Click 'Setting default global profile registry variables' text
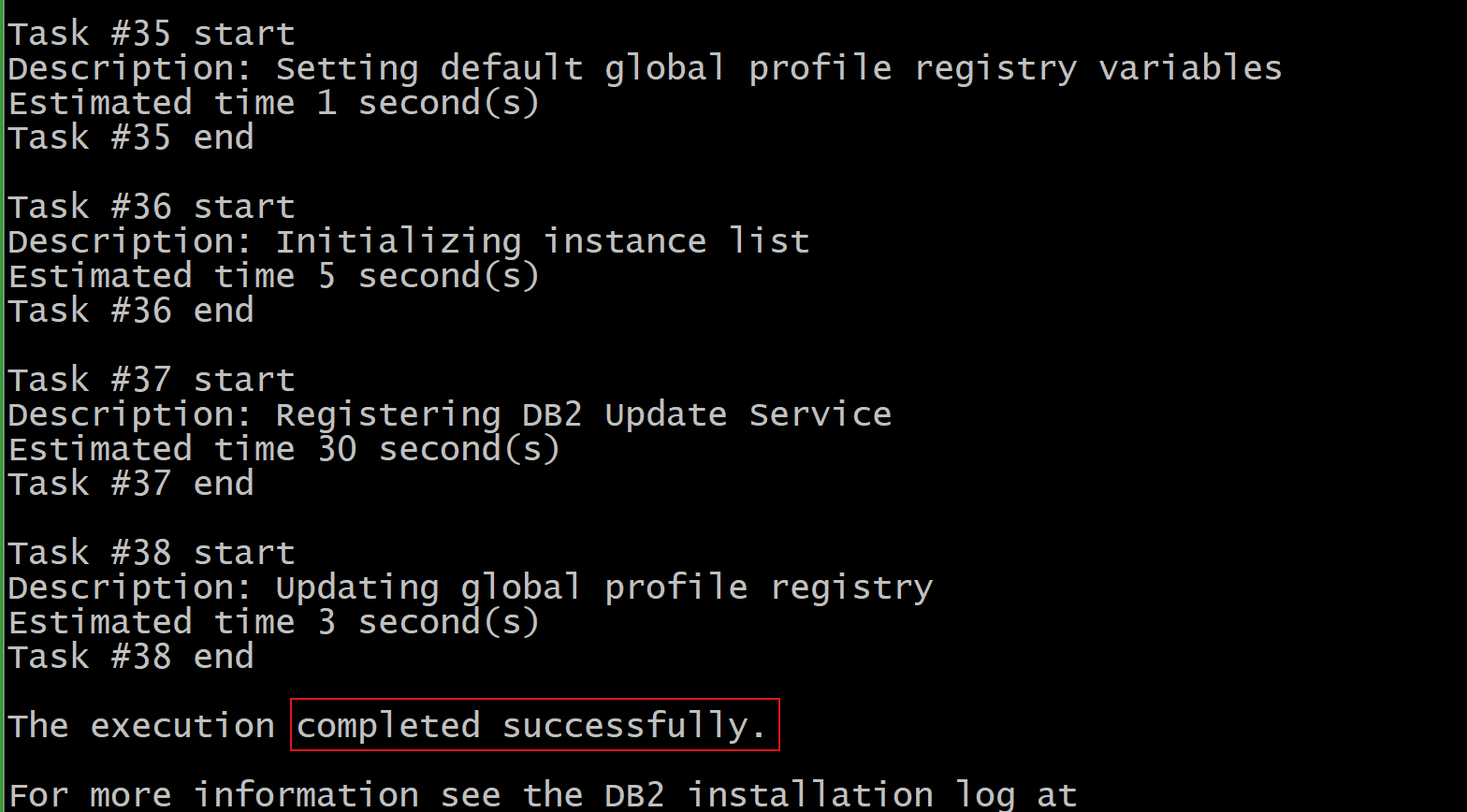Screen dimensions: 1467x812 (778, 68)
